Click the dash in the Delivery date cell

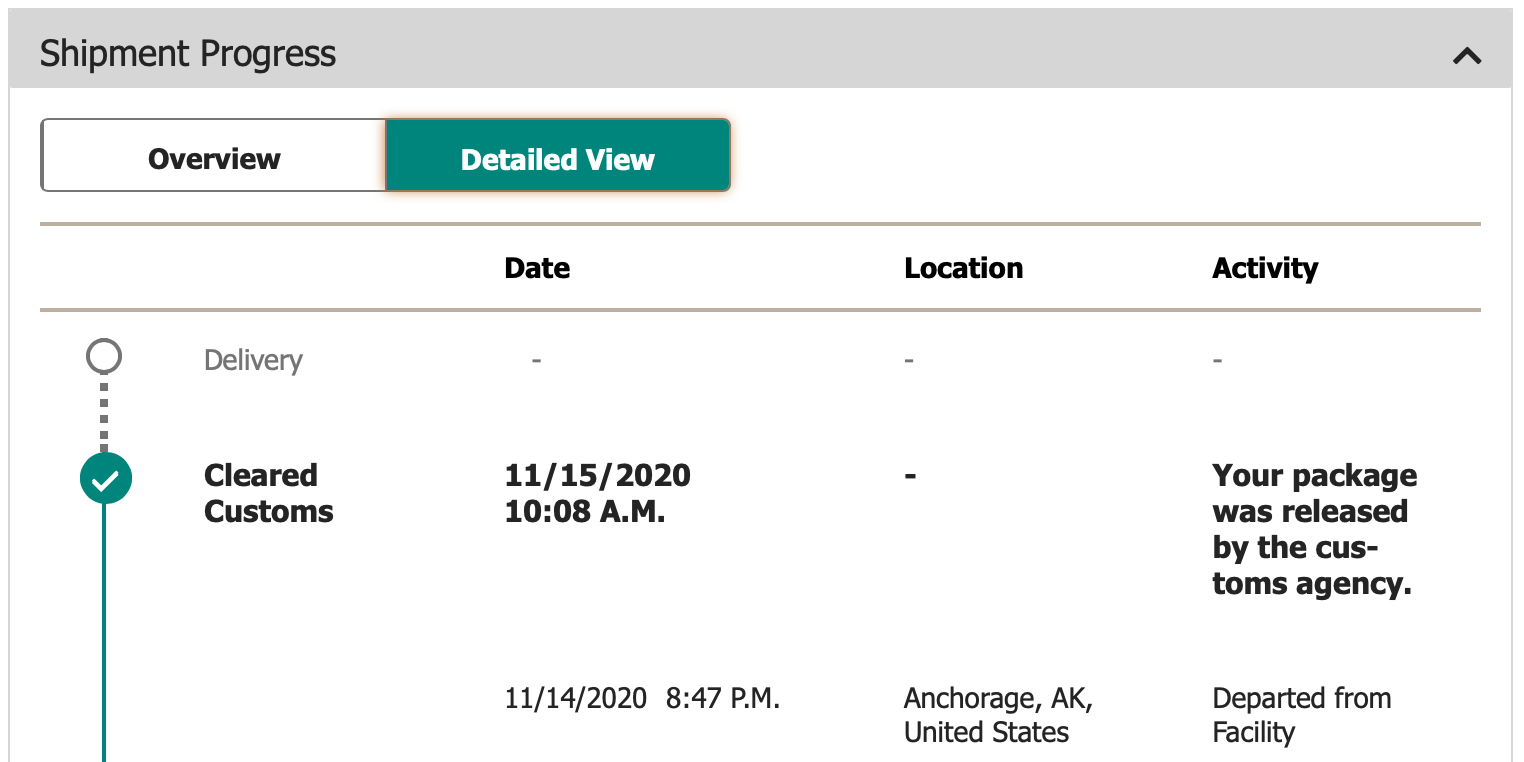click(x=536, y=360)
